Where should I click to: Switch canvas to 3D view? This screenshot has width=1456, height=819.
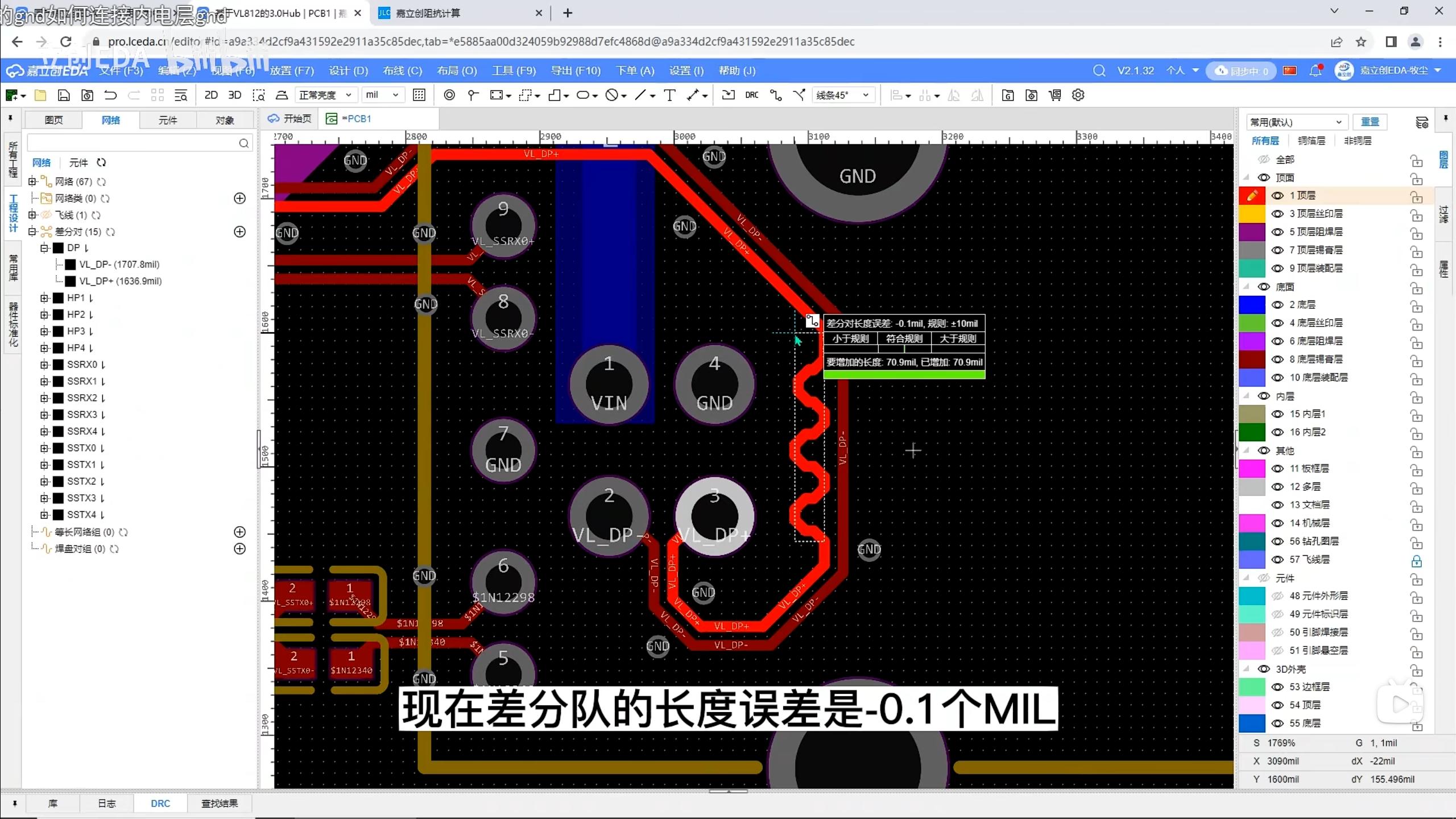(x=234, y=95)
